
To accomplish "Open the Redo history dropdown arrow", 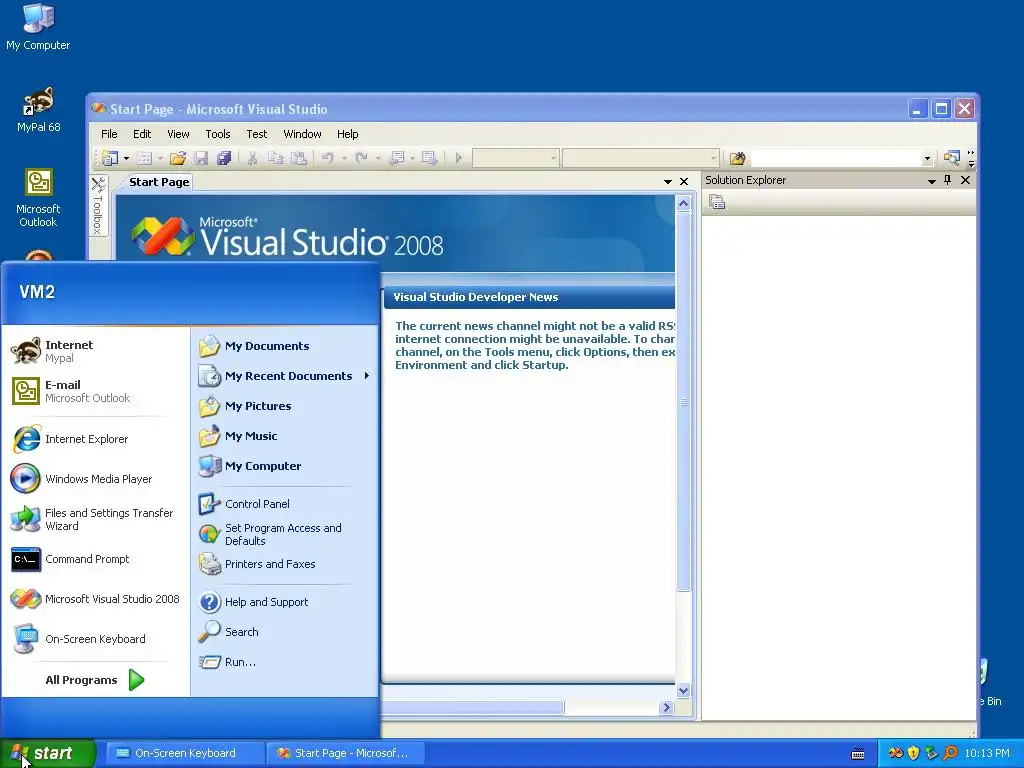I will 377,158.
